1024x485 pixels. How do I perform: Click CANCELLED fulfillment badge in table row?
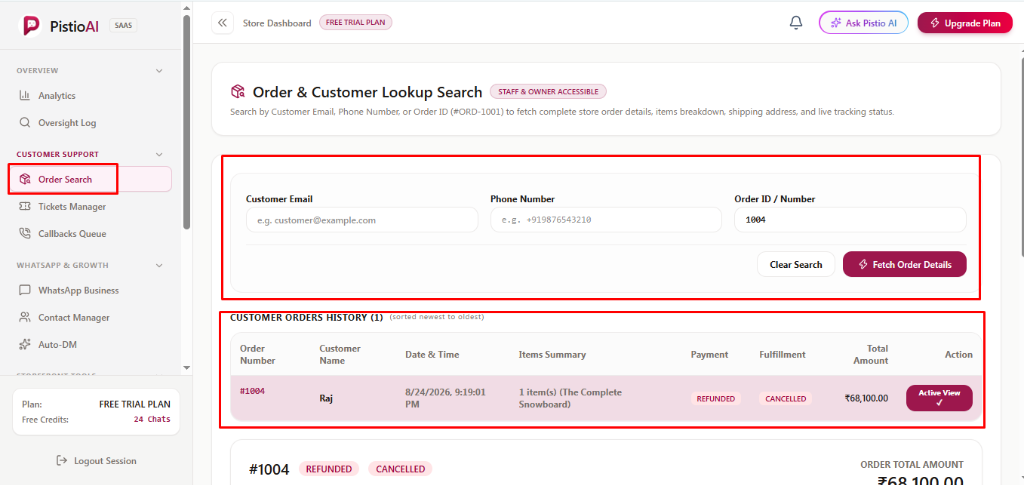pyautogui.click(x=785, y=398)
